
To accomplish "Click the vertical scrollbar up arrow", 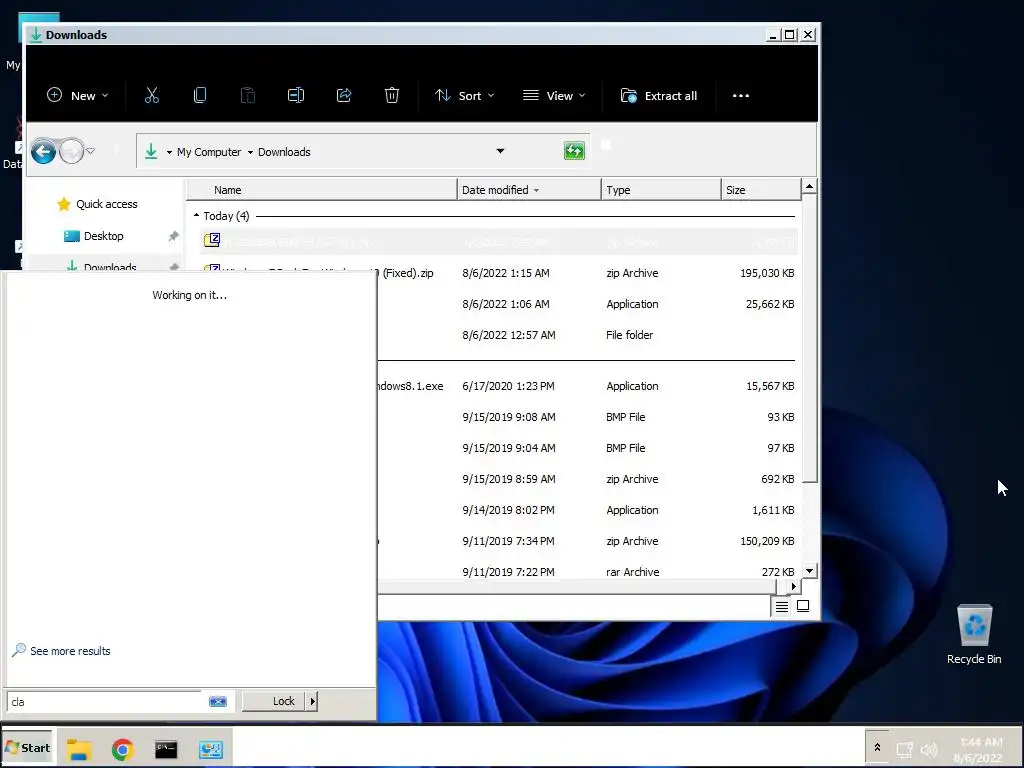I will [809, 187].
